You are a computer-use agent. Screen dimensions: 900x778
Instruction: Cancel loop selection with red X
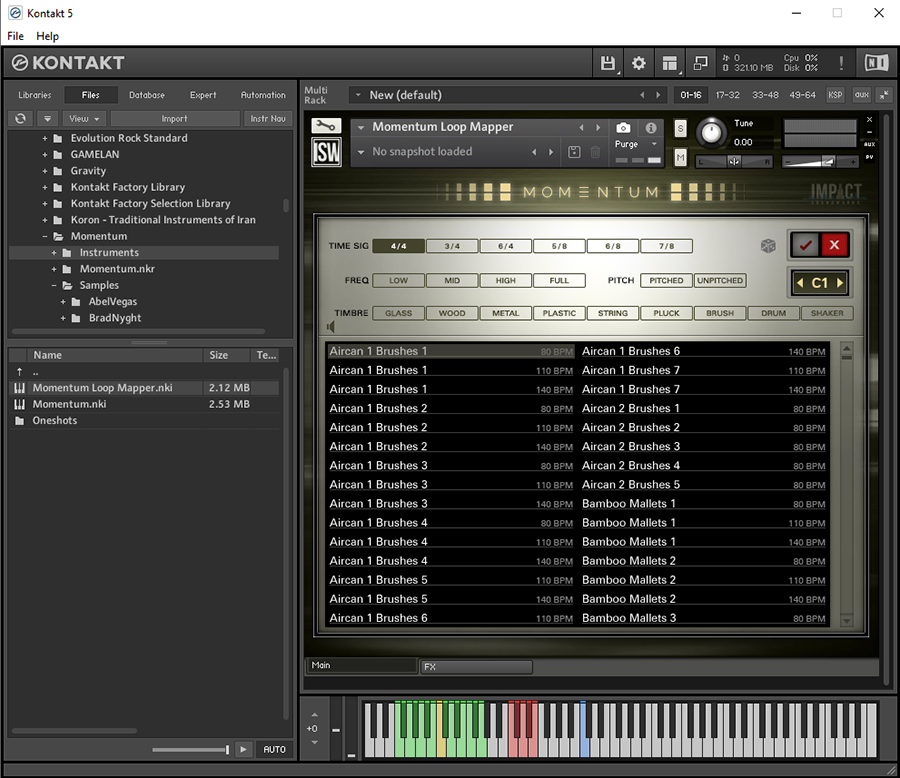point(835,245)
